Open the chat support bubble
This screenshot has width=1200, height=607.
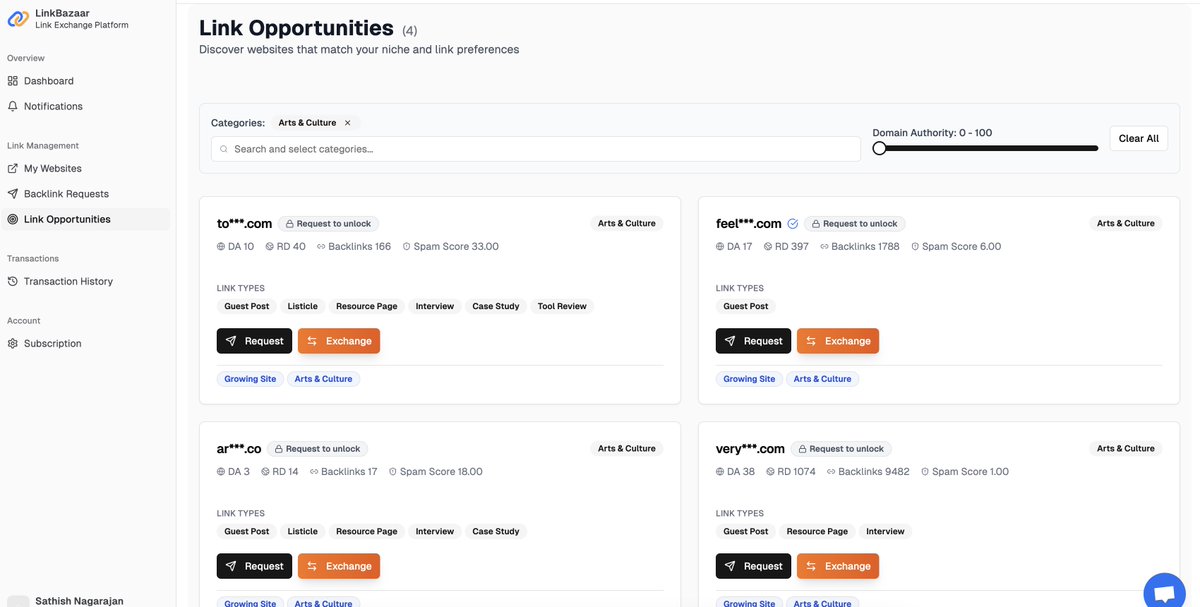[x=1164, y=592]
